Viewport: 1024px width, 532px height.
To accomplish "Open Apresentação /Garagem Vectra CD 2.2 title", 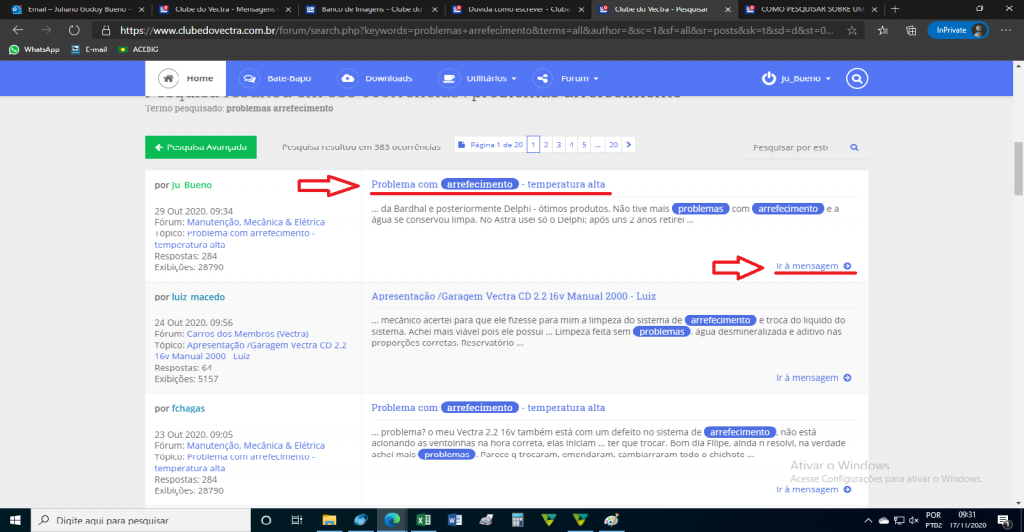I will (x=513, y=296).
